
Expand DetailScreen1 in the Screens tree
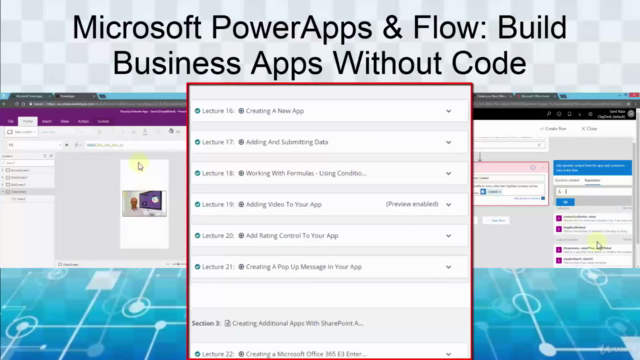(3, 178)
